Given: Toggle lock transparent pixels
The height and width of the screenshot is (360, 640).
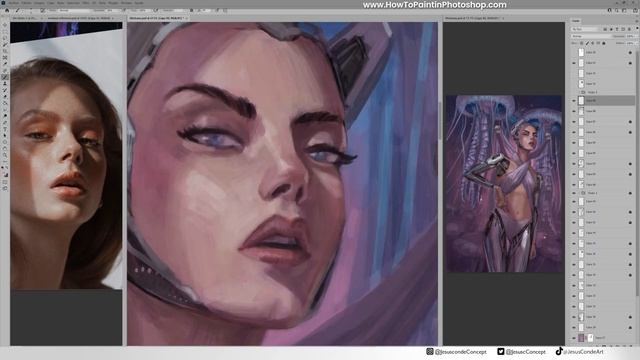Looking at the screenshot, I should coord(581,43).
